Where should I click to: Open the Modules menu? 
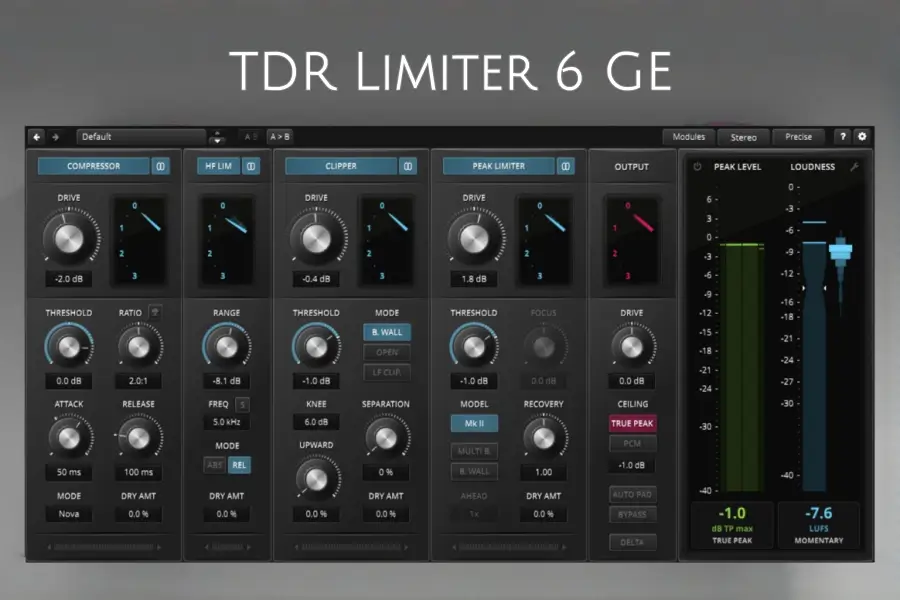pos(689,137)
